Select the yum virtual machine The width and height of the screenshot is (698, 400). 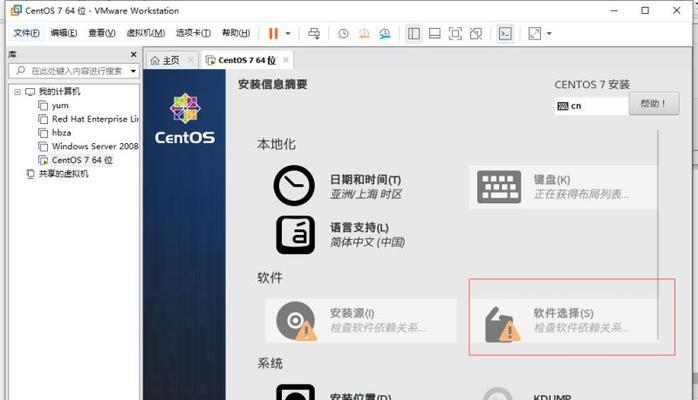tap(60, 105)
